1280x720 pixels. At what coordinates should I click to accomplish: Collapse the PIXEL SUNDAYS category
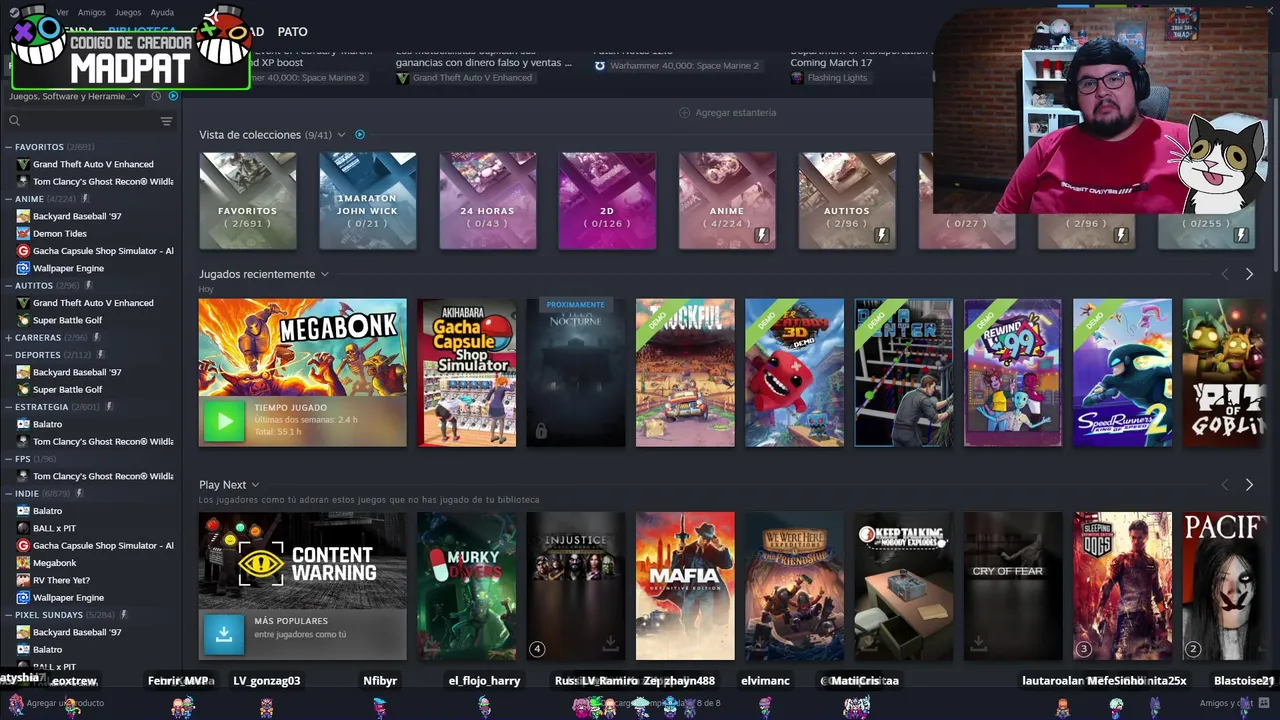tap(8, 615)
